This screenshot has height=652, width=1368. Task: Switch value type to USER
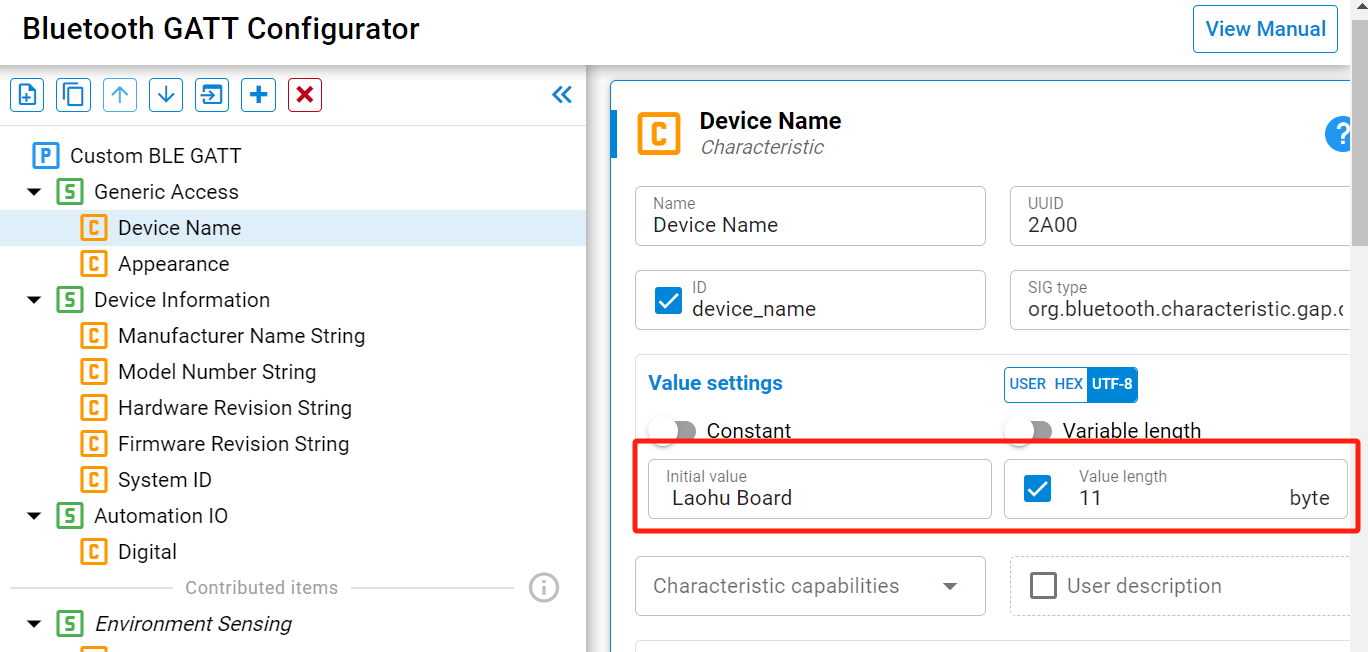1028,384
